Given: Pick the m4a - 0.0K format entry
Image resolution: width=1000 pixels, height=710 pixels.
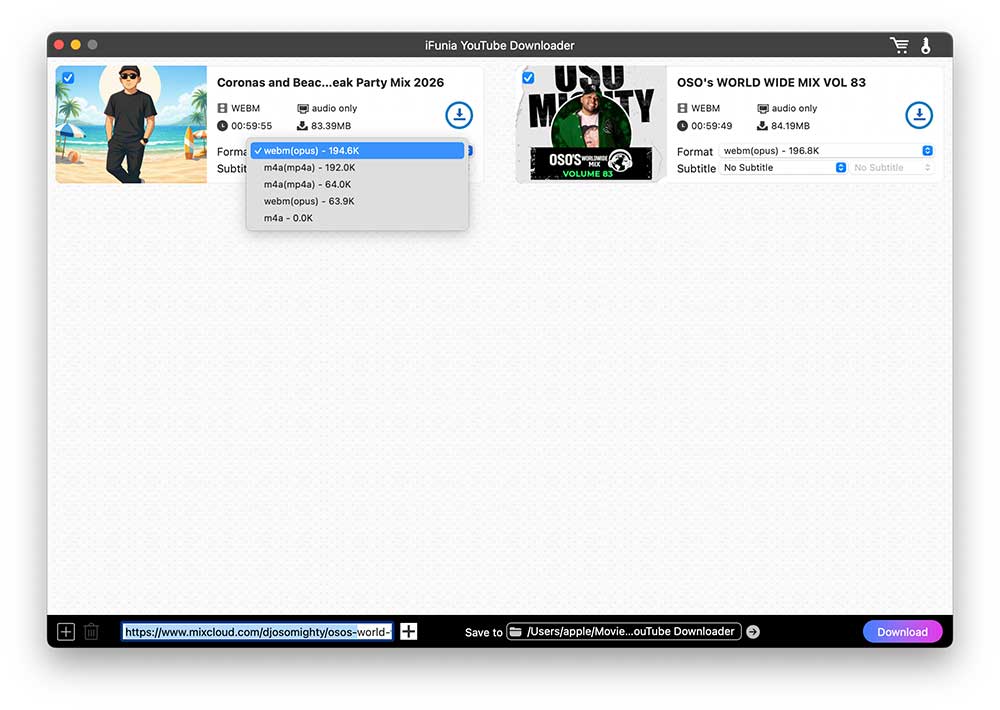Looking at the screenshot, I should click(288, 218).
